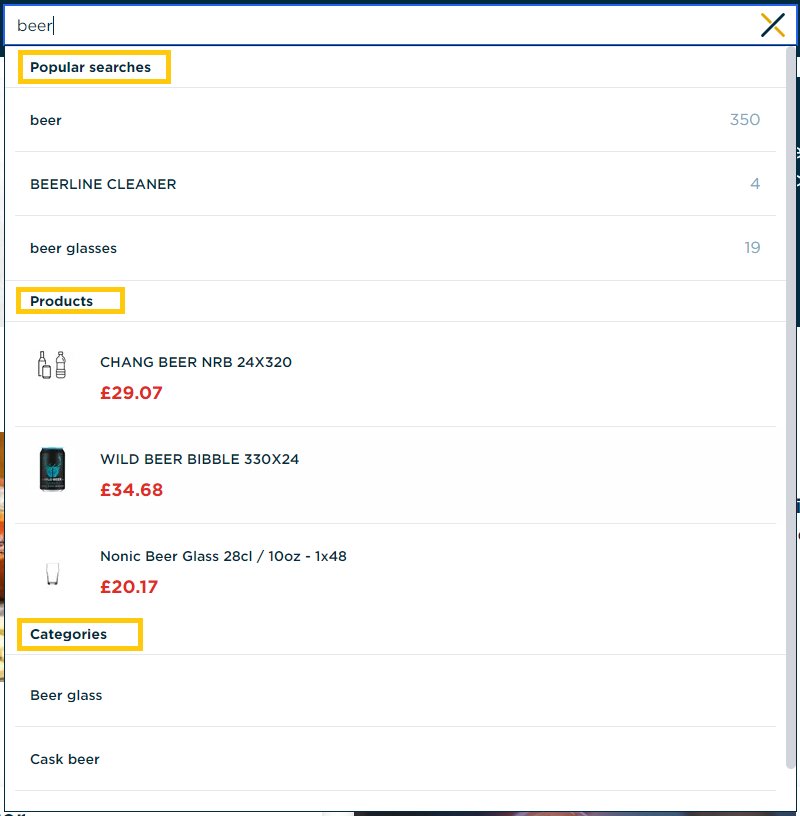Pick the 'beer glasses' search suggestion
This screenshot has width=800, height=816.
coord(395,248)
